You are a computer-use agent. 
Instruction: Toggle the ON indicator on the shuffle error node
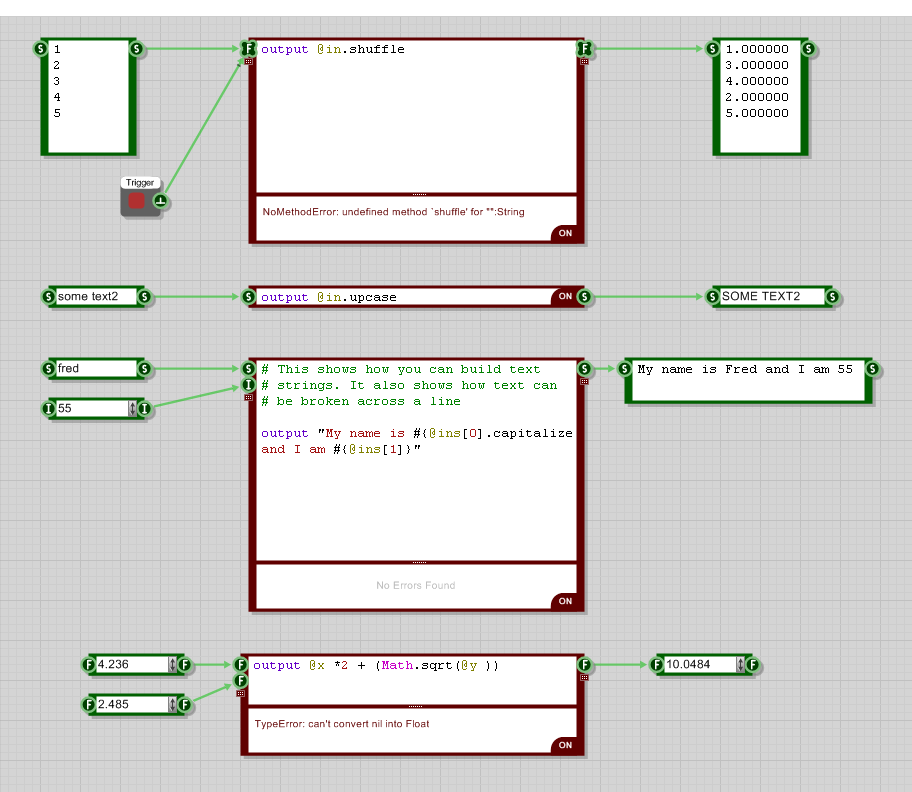pyautogui.click(x=565, y=233)
